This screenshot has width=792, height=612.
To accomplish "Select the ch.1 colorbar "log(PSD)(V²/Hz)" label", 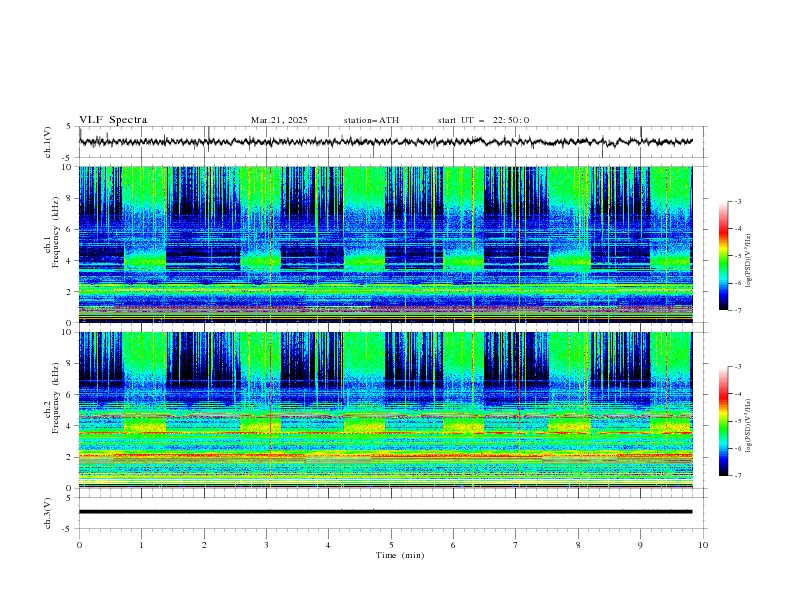I will 749,261.
